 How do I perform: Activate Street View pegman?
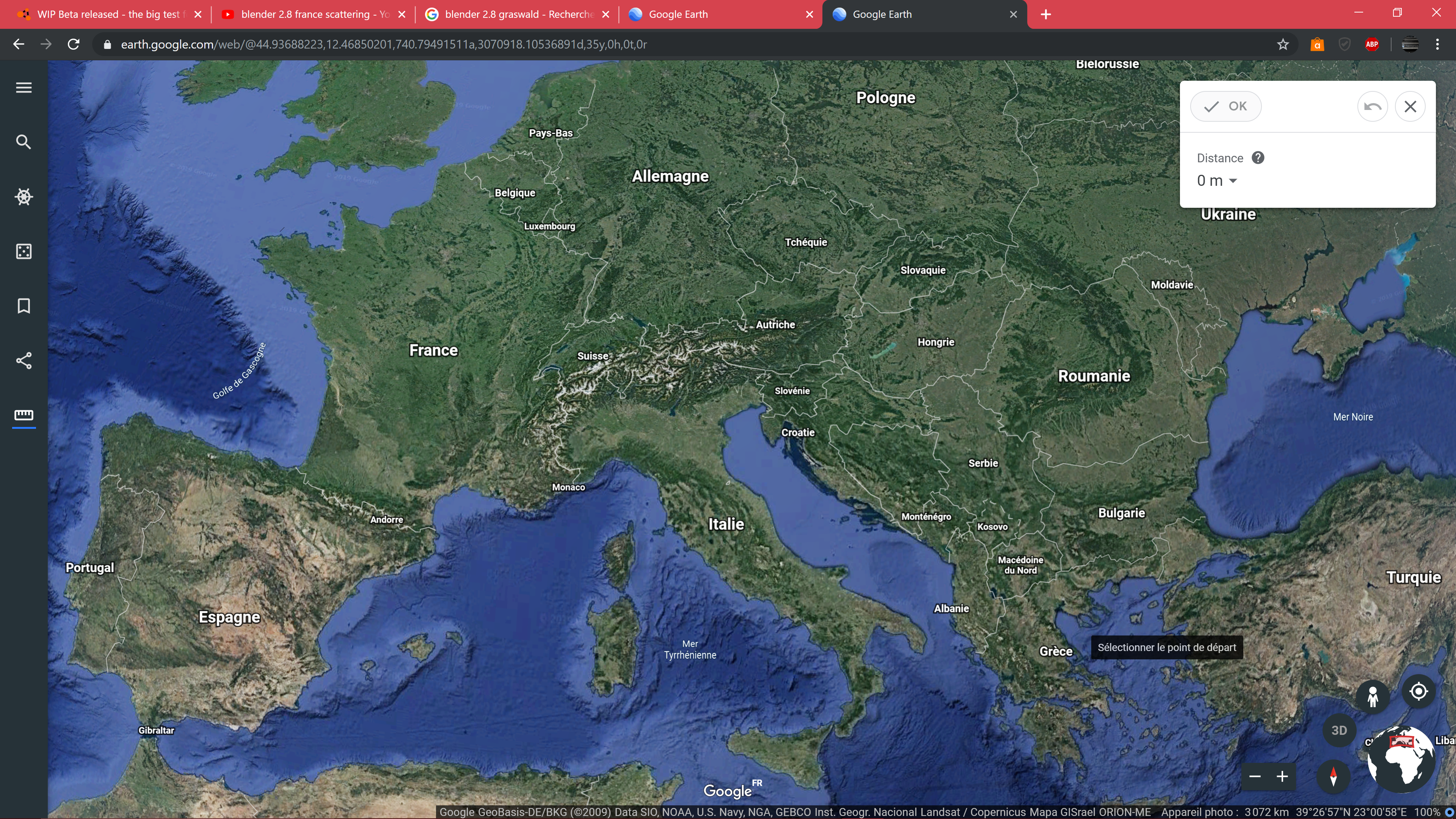[1373, 697]
